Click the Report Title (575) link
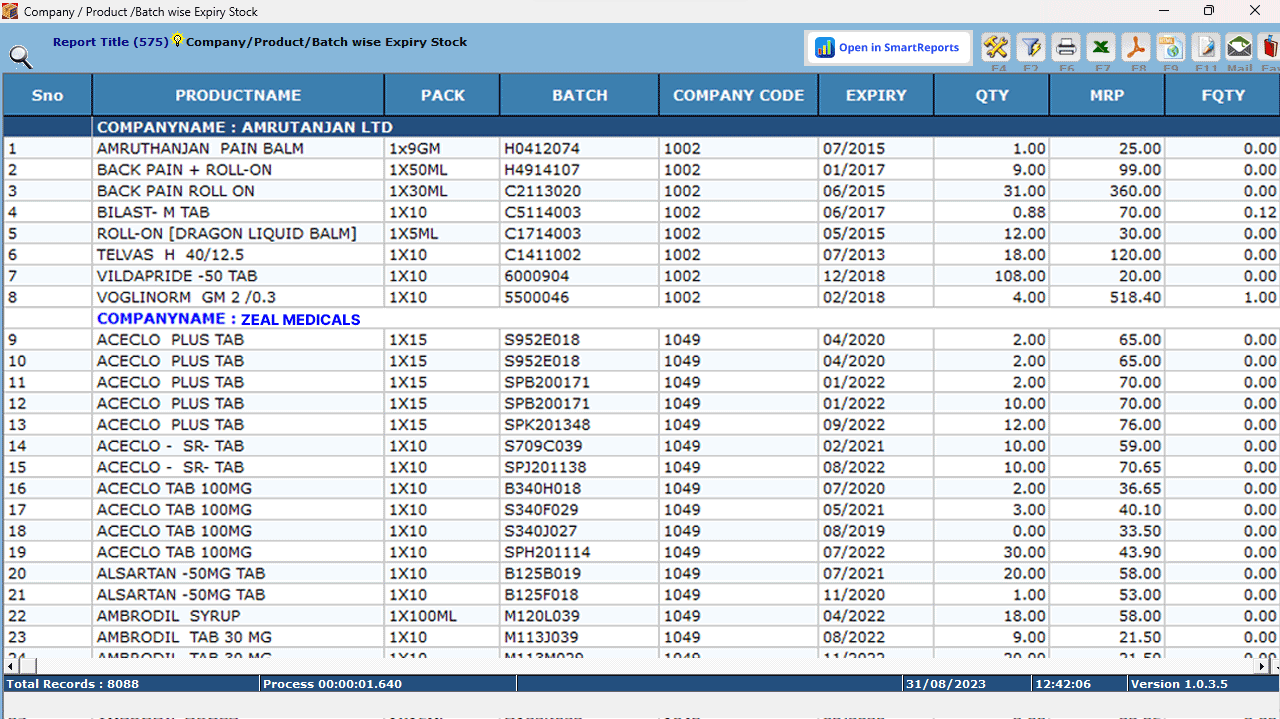 (x=113, y=42)
